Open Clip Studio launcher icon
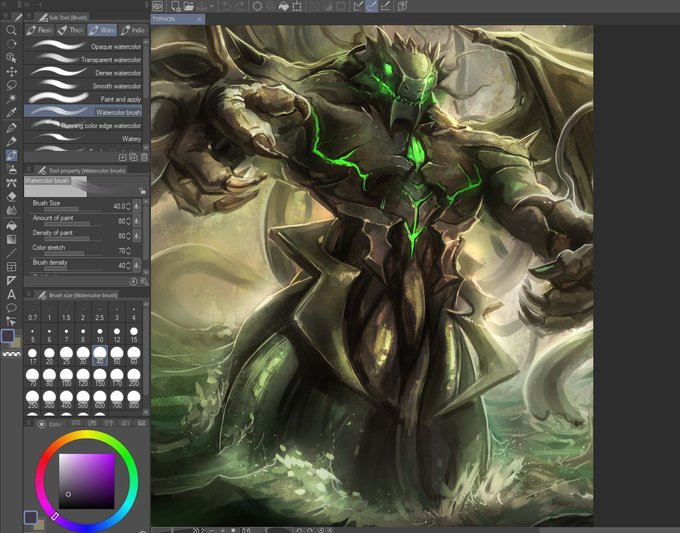This screenshot has width=680, height=533. click(x=157, y=6)
